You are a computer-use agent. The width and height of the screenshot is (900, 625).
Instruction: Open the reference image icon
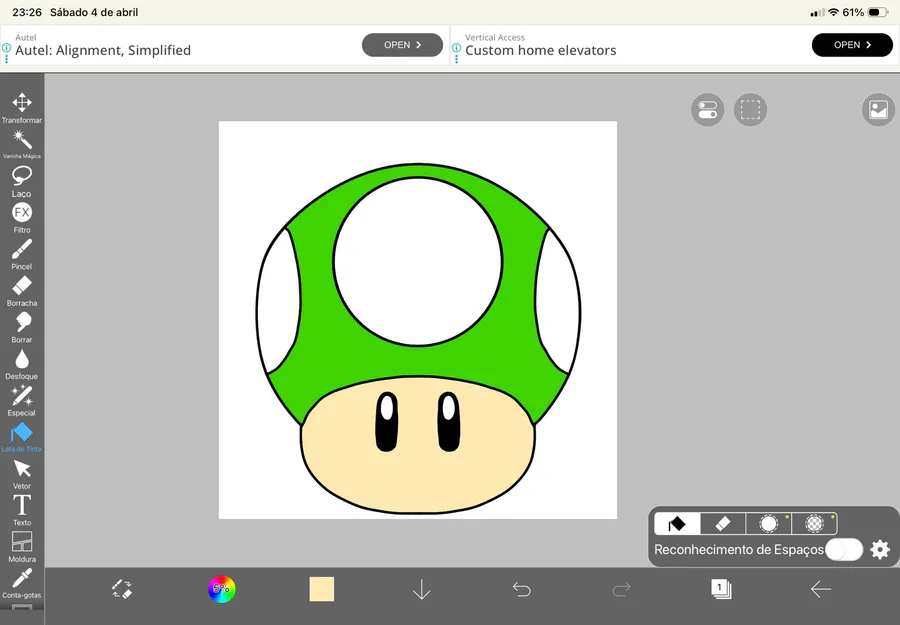878,110
